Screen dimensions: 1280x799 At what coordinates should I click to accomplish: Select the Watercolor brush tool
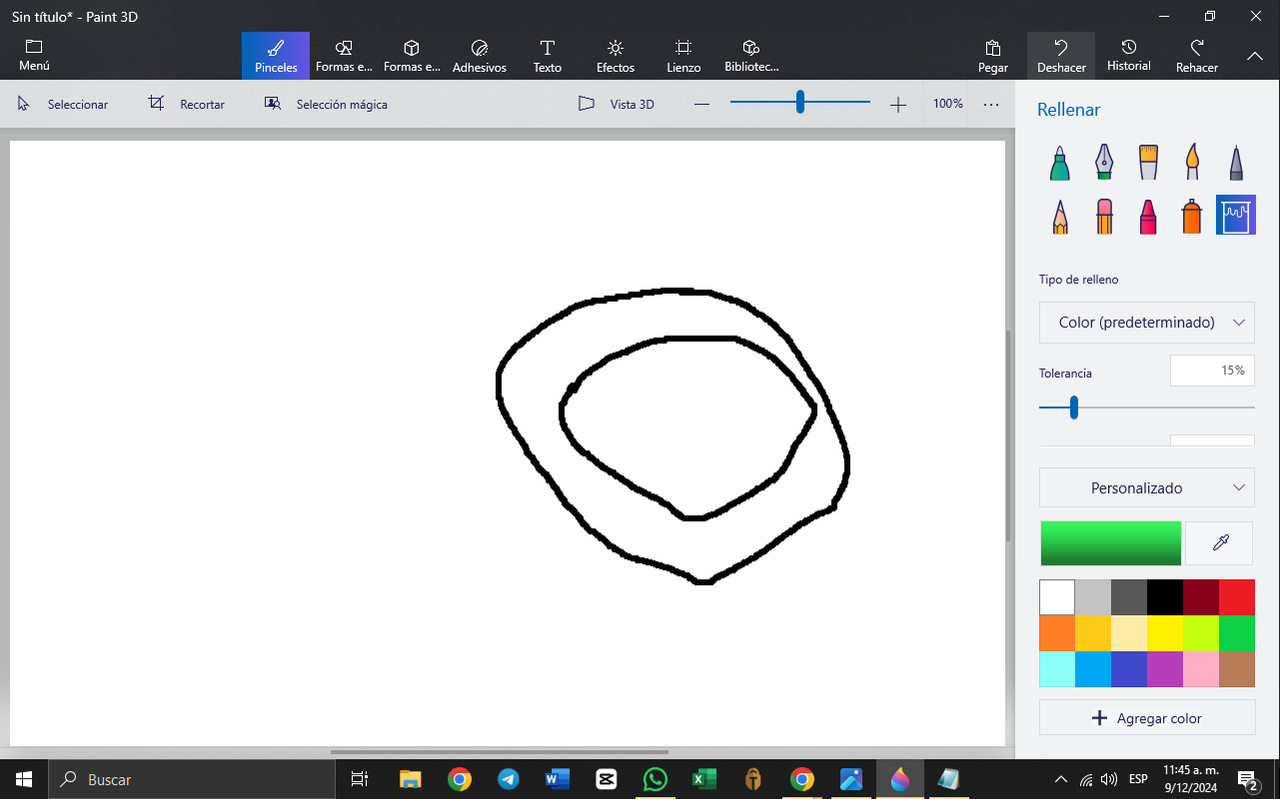(1192, 162)
